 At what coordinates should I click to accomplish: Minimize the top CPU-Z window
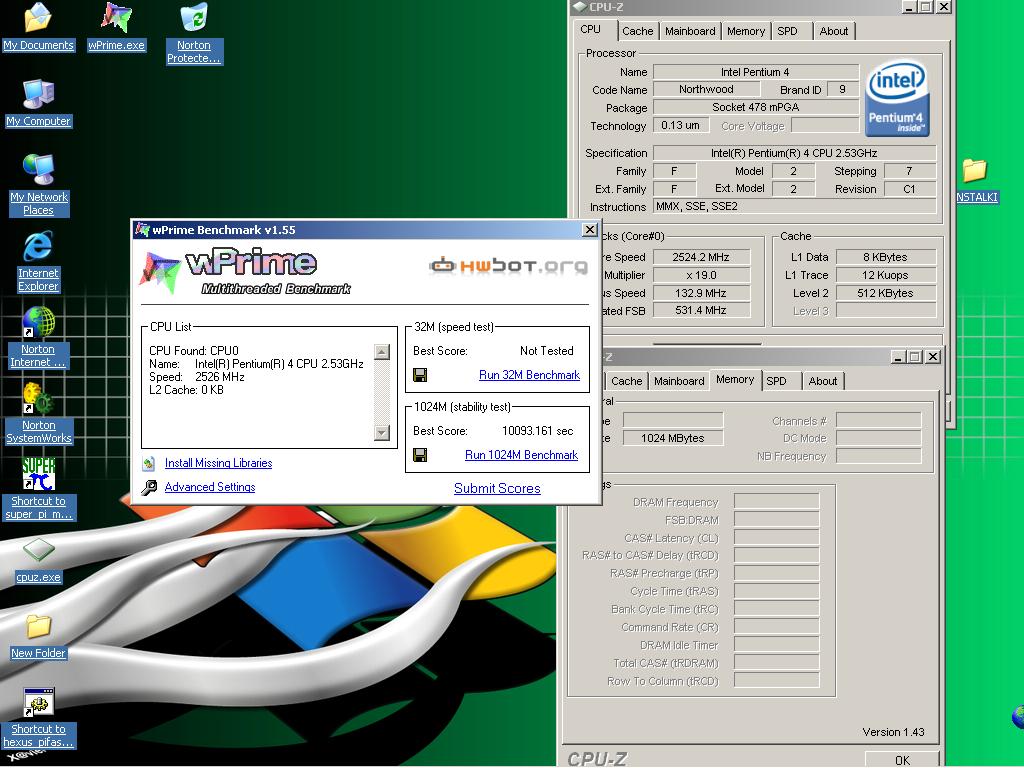(x=910, y=7)
